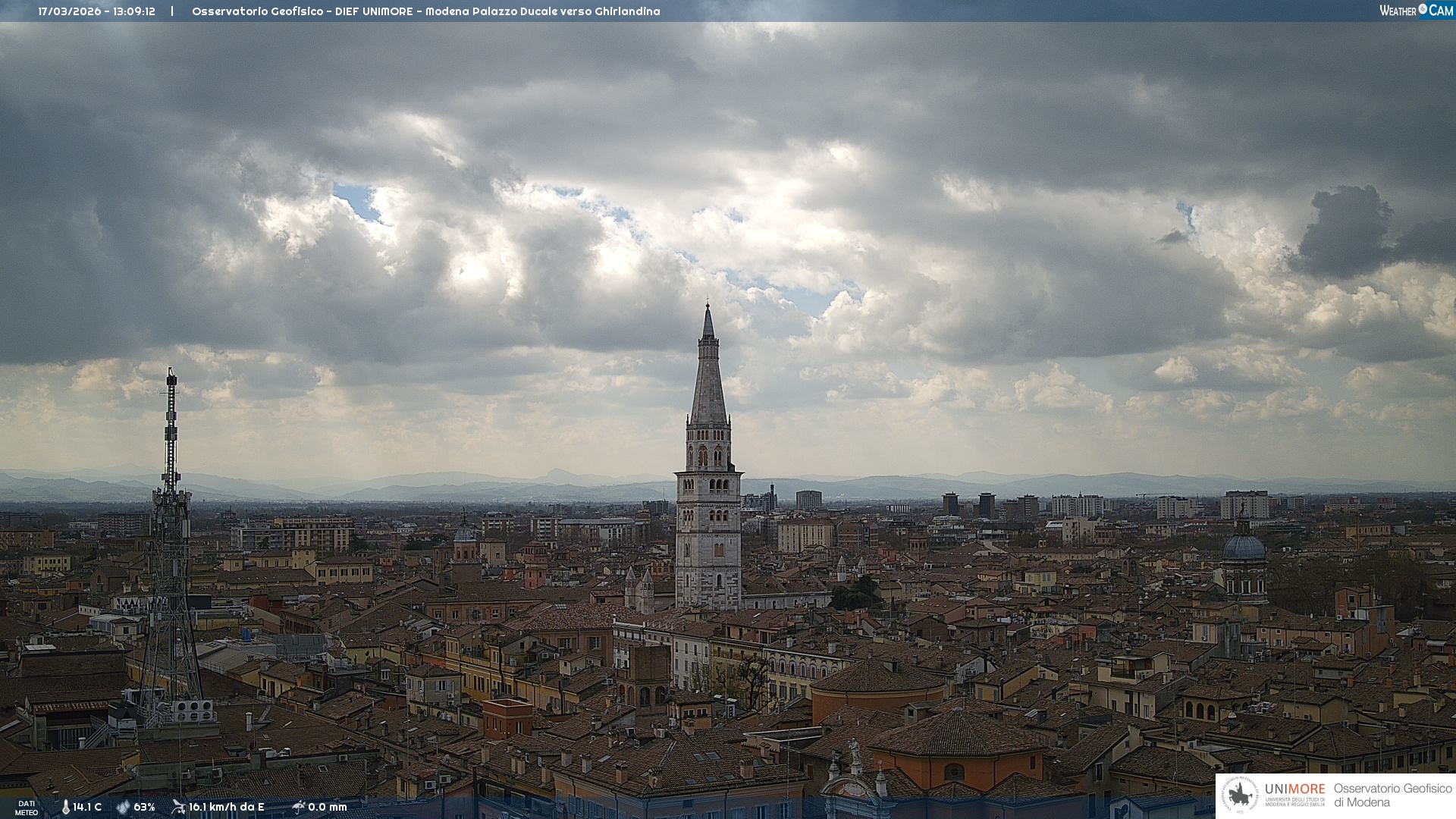
Task: Click the UNIMORE wordmark text
Action: coord(1294,789)
